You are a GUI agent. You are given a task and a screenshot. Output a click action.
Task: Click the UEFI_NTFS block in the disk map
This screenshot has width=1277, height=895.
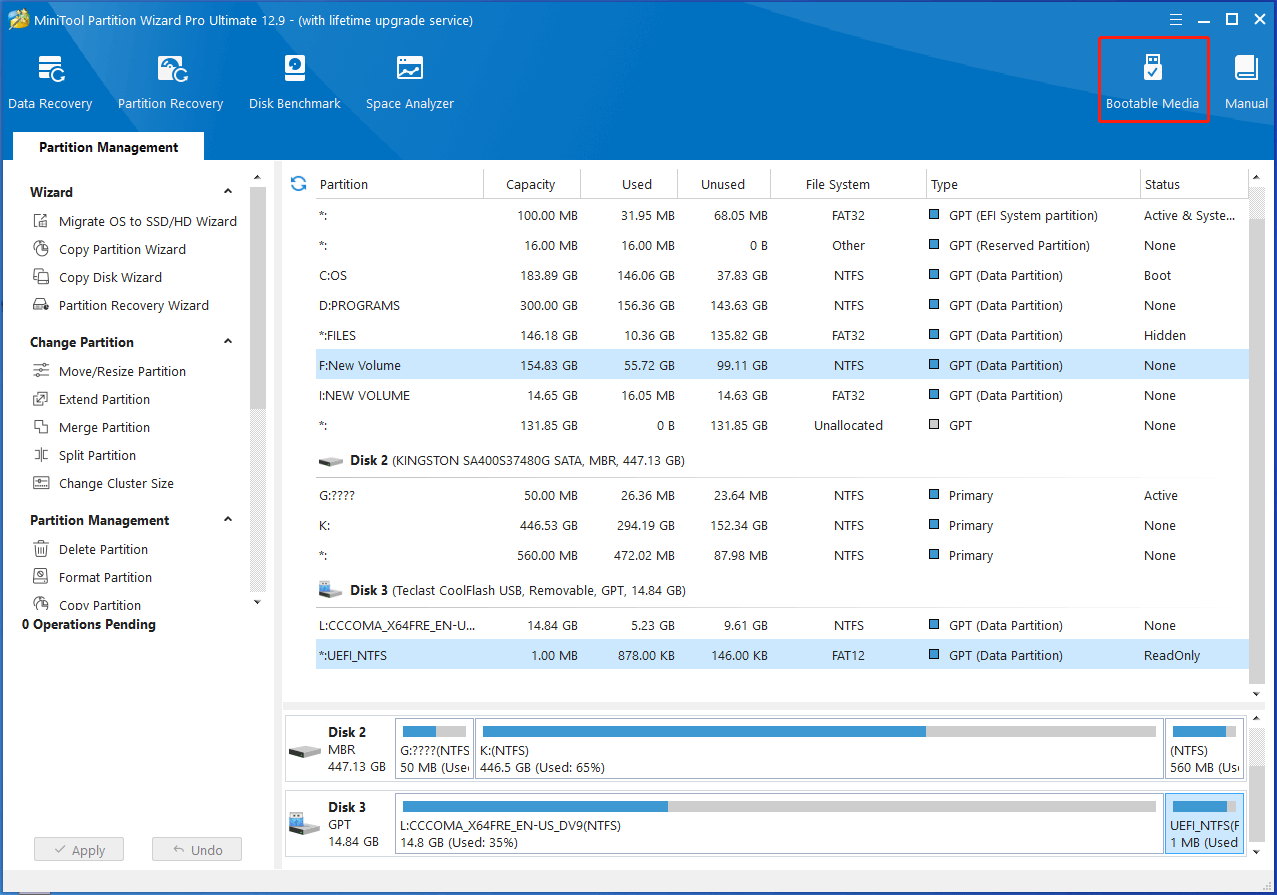click(x=1204, y=824)
